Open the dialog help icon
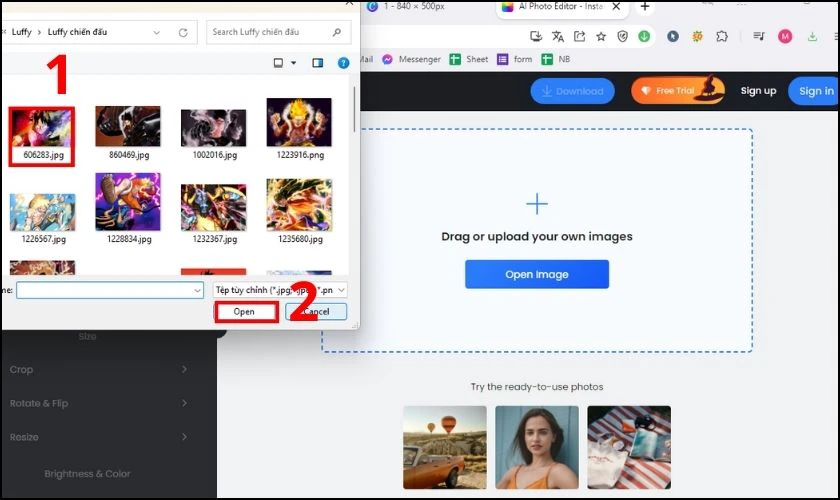This screenshot has width=840, height=500. (x=343, y=63)
